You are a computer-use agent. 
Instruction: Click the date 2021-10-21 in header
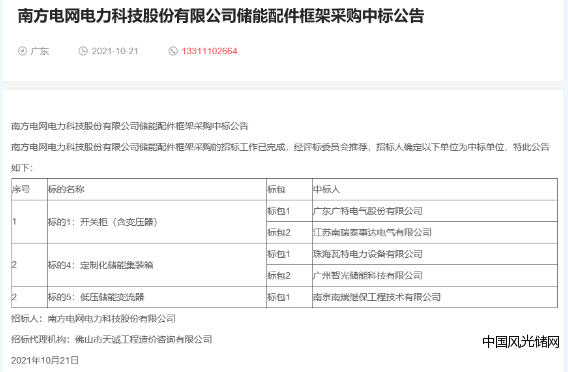[x=115, y=51]
